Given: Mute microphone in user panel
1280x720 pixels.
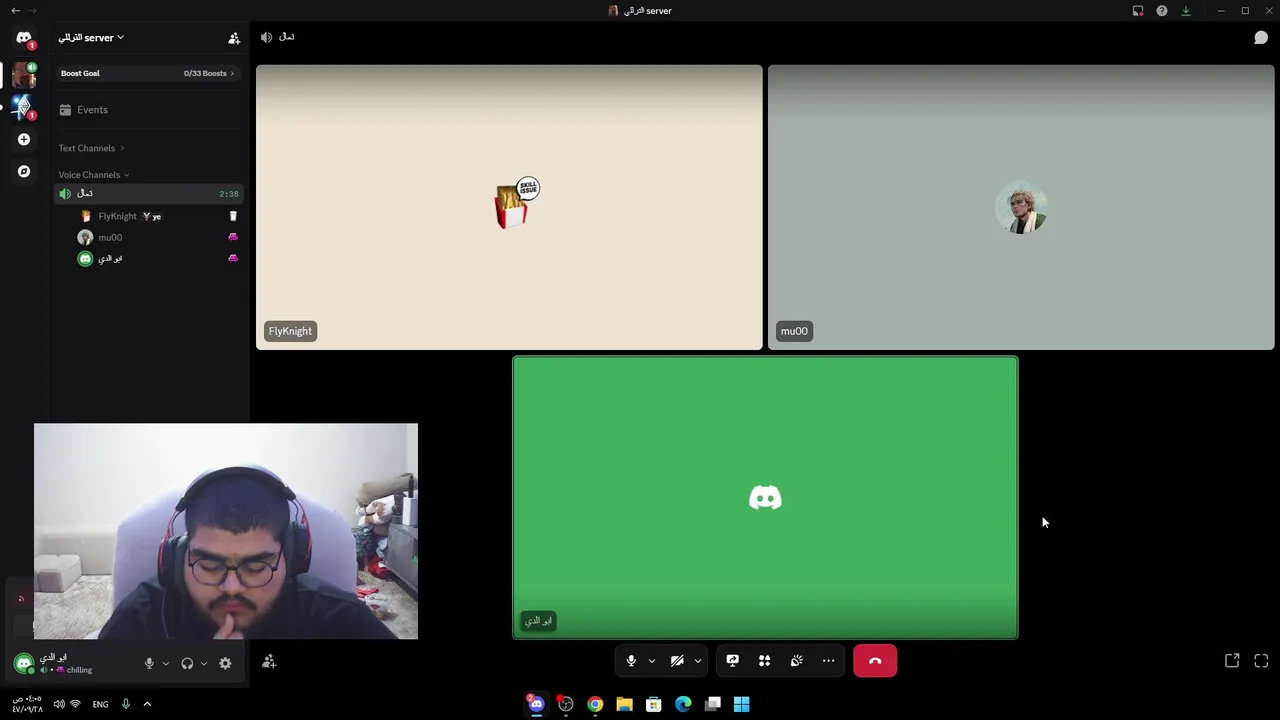Looking at the screenshot, I should [x=149, y=663].
